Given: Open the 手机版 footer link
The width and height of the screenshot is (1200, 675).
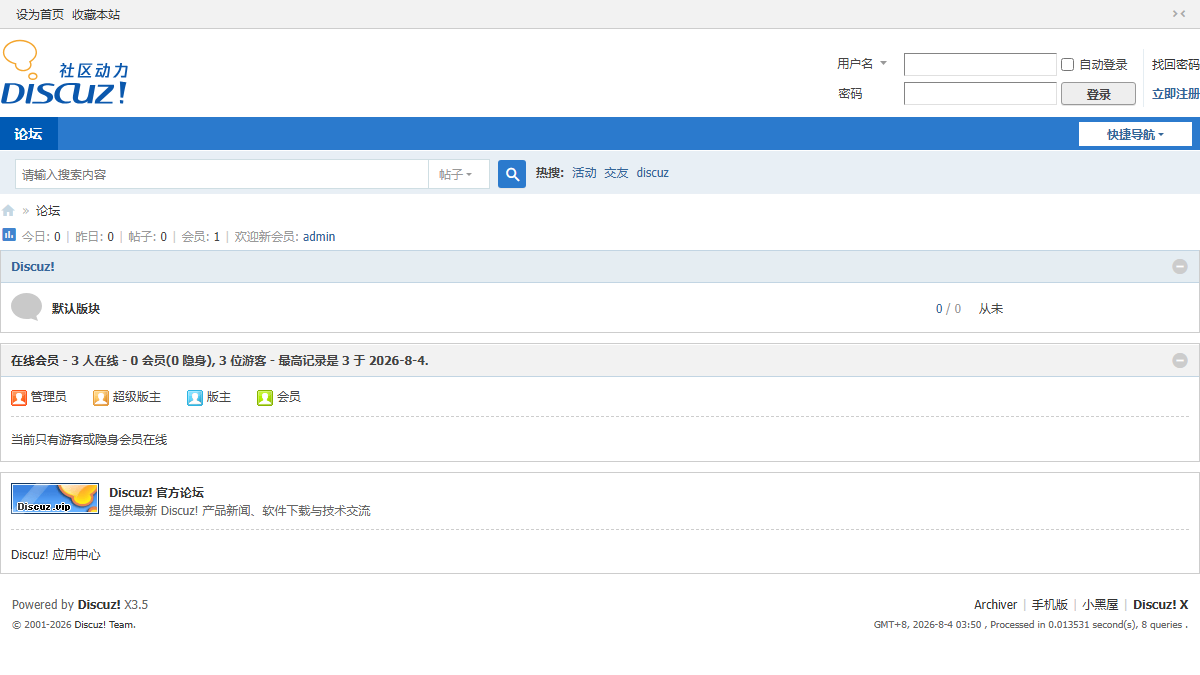Looking at the screenshot, I should tap(1050, 605).
